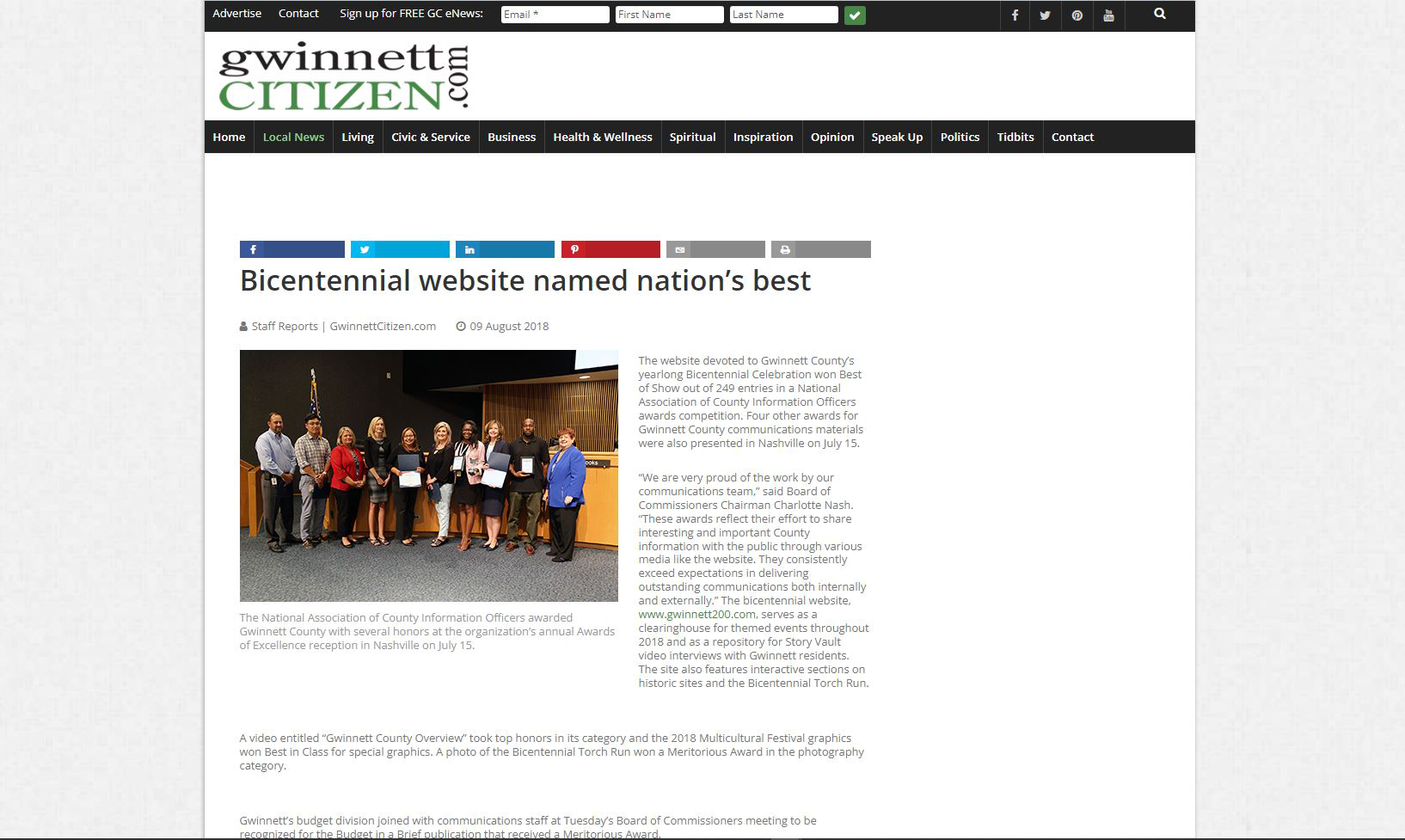The height and width of the screenshot is (840, 1405).
Task: Go to Health & Wellness section
Action: point(602,137)
